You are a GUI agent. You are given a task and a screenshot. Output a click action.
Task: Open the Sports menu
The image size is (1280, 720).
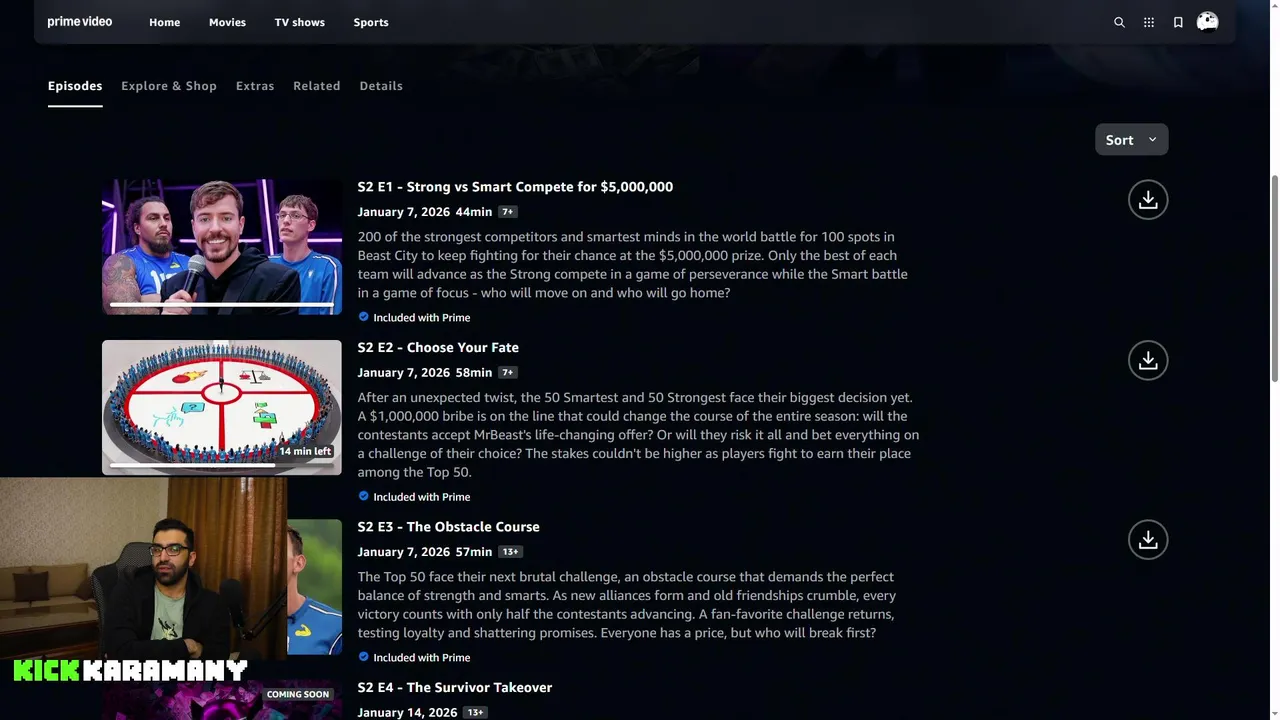pyautogui.click(x=371, y=22)
